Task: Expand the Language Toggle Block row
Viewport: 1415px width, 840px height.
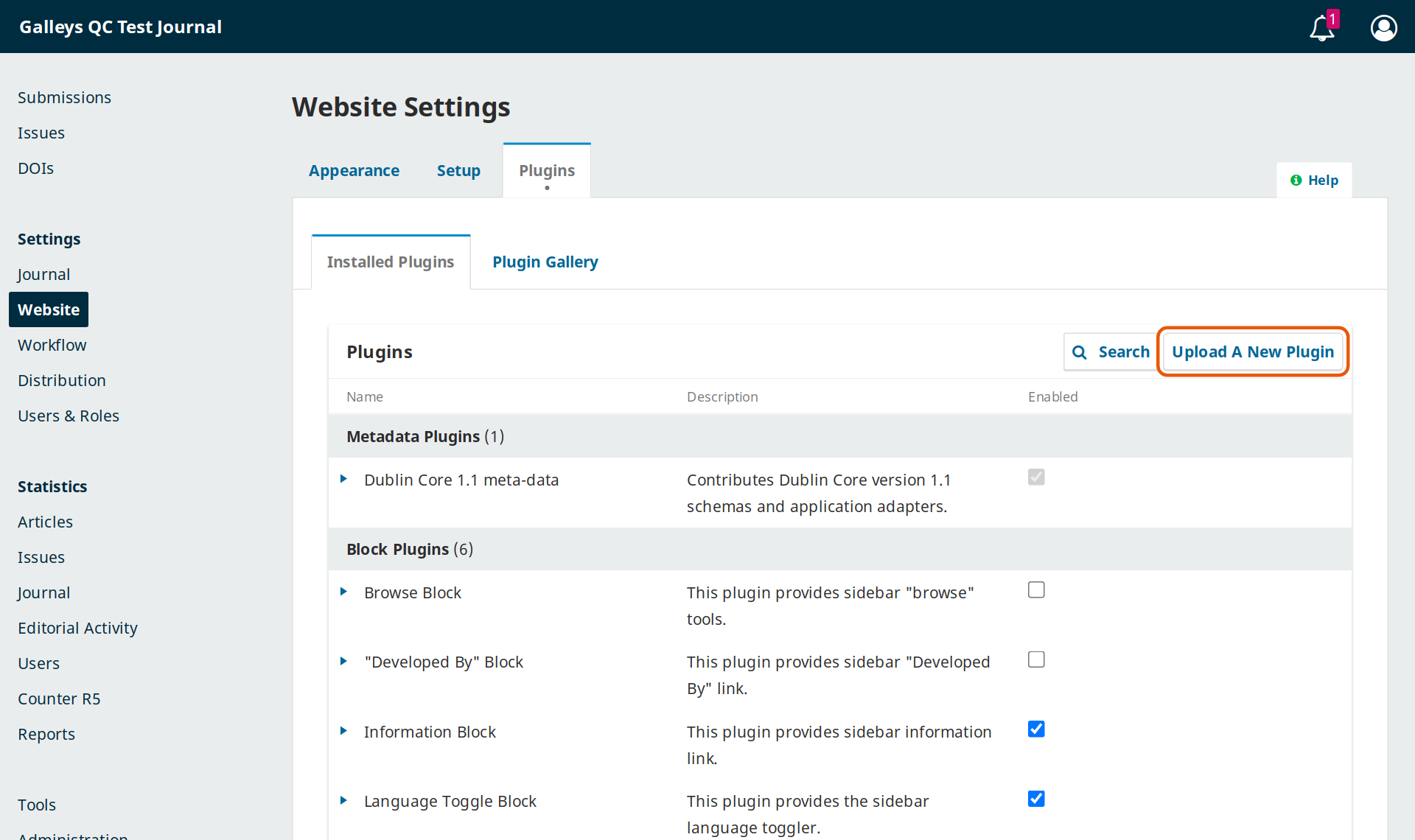Action: pyautogui.click(x=343, y=800)
